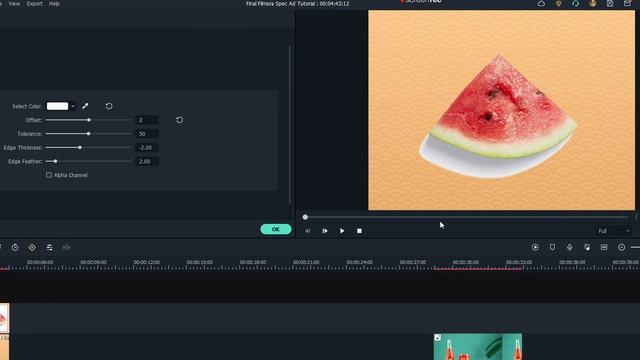Click the green headset support icon
640x360 pixels.
[576, 4]
